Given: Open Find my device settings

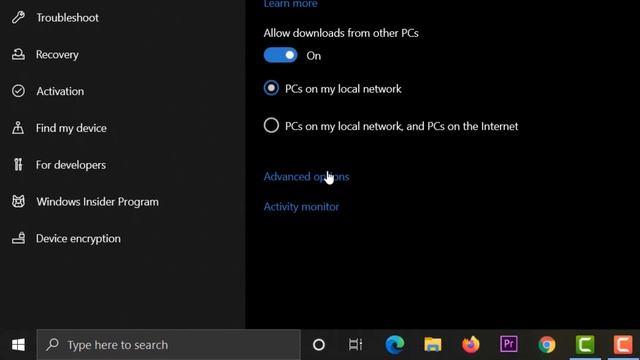Looking at the screenshot, I should (71, 128).
